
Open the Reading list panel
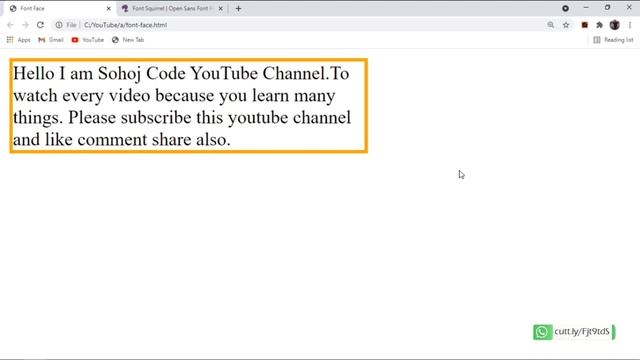(x=613, y=40)
